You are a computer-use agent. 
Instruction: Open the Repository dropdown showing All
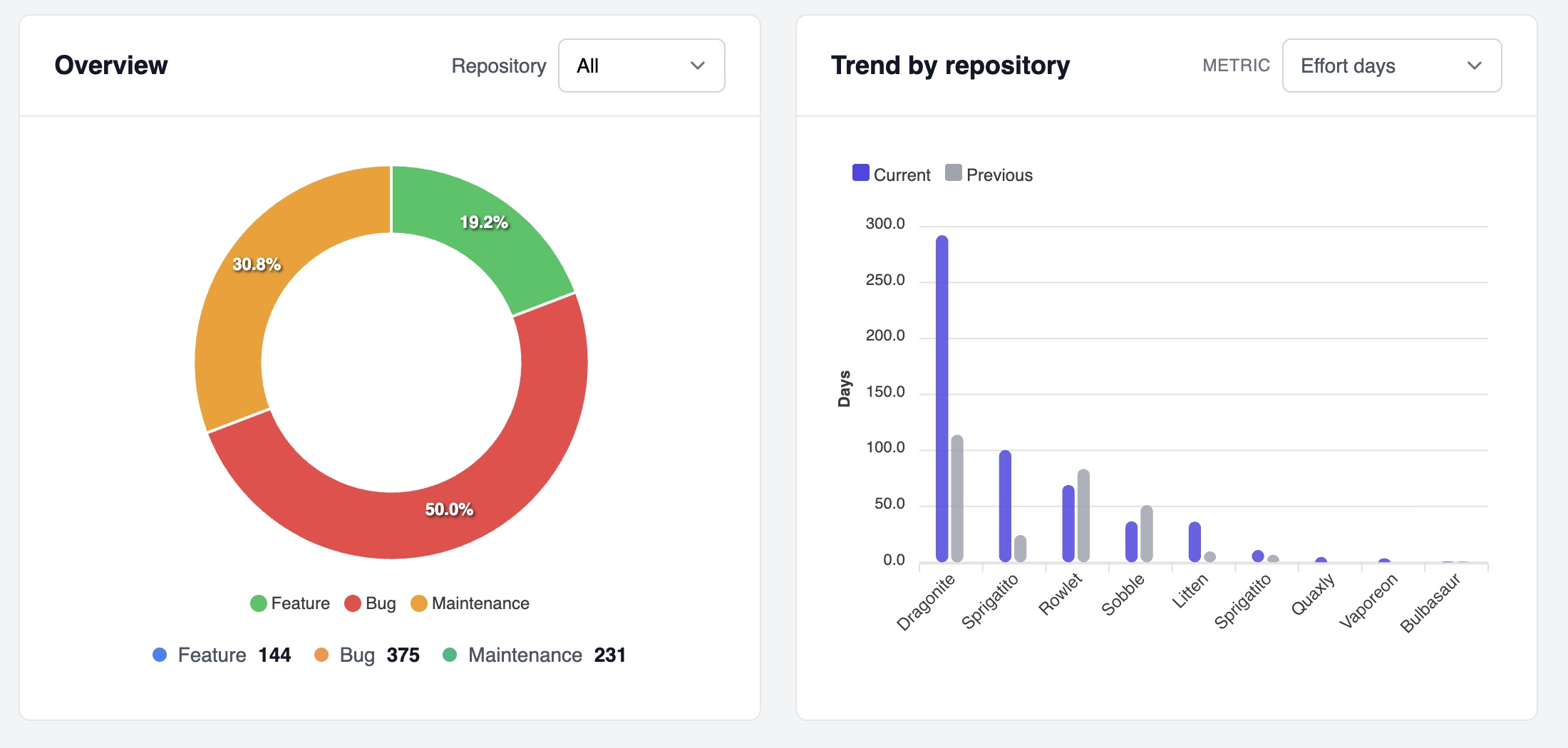pos(641,66)
